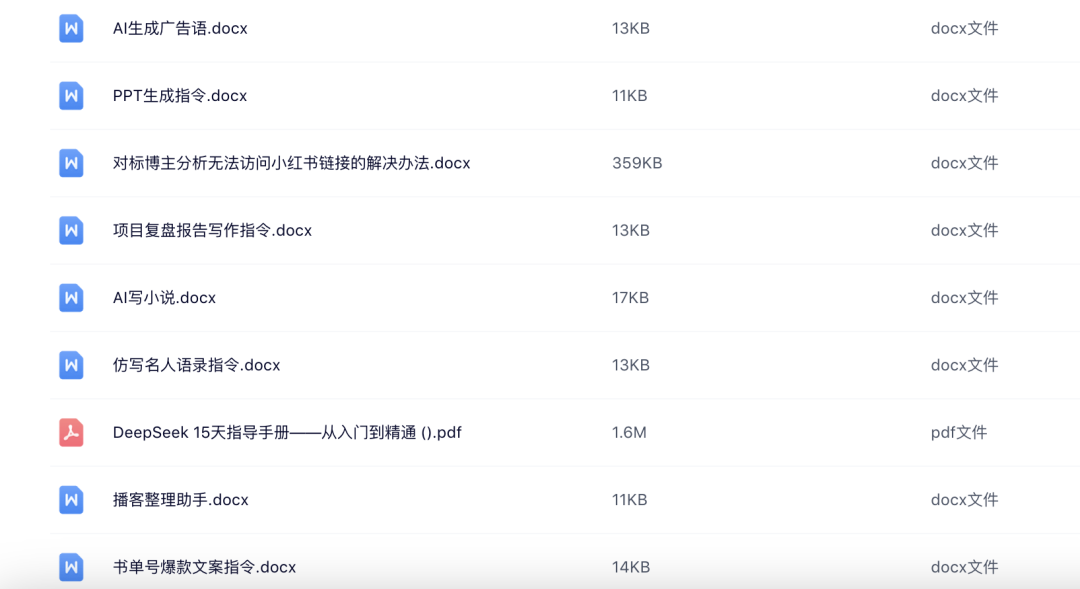Click the Word icon for 仿写名人语录指令.docx
1080x589 pixels.
coord(71,365)
